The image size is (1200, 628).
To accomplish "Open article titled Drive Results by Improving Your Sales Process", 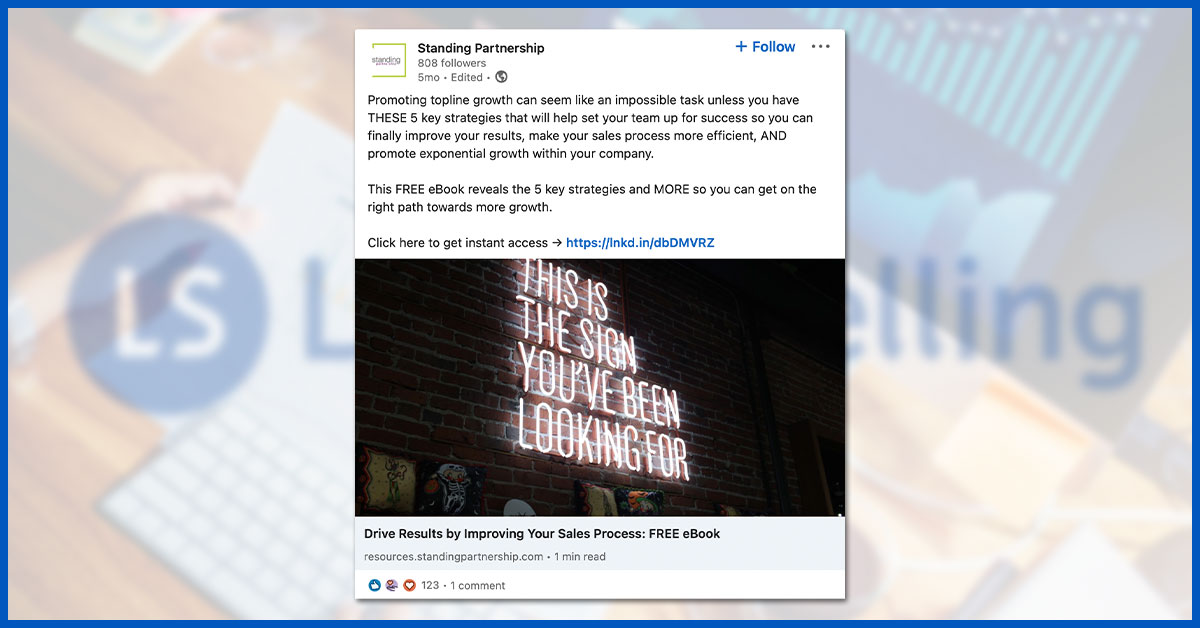I will [542, 534].
